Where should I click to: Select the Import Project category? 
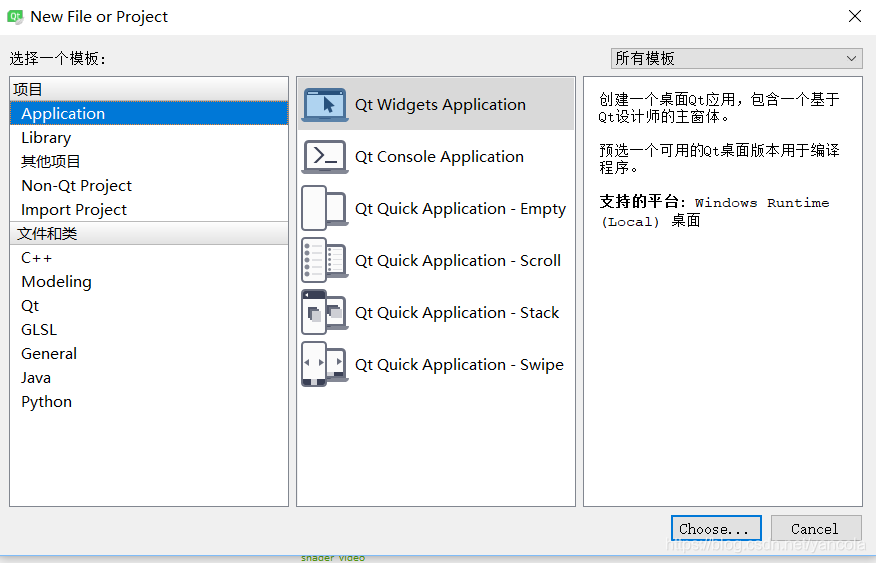tap(149, 209)
